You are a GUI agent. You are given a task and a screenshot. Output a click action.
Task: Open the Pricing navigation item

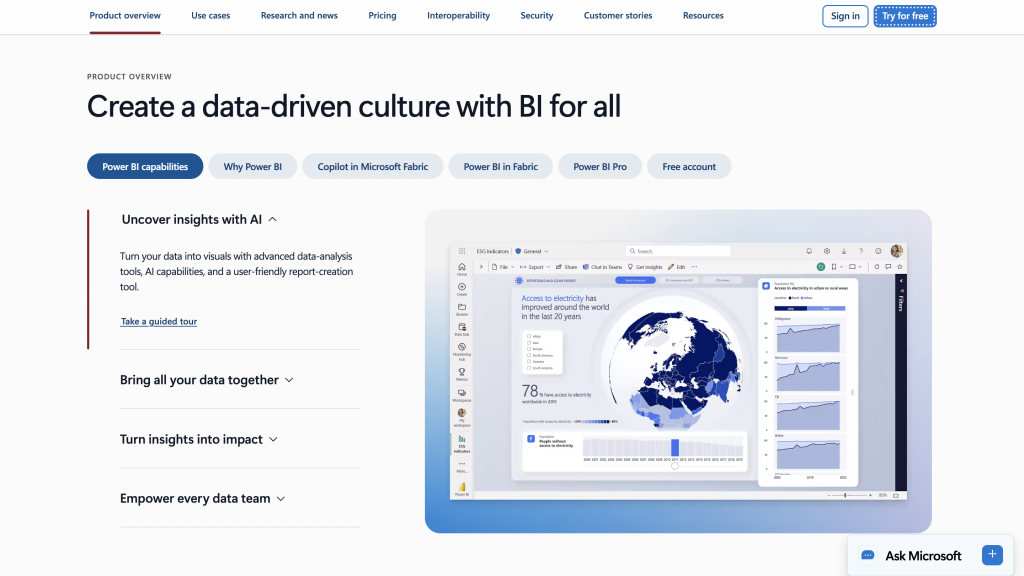(382, 16)
